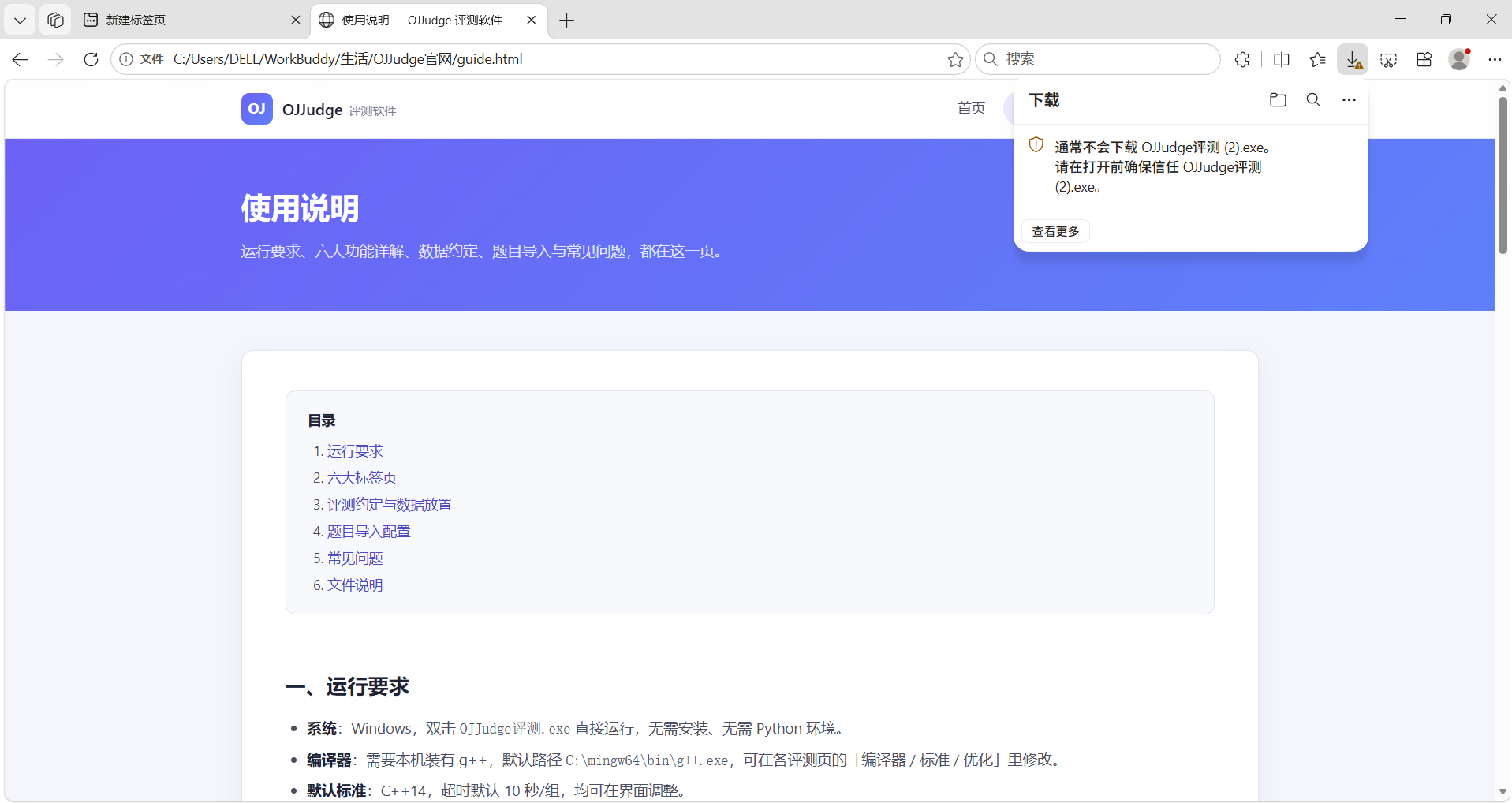The width and height of the screenshot is (1512, 803).
Task: Click the OJ logo icon
Action: point(257,109)
